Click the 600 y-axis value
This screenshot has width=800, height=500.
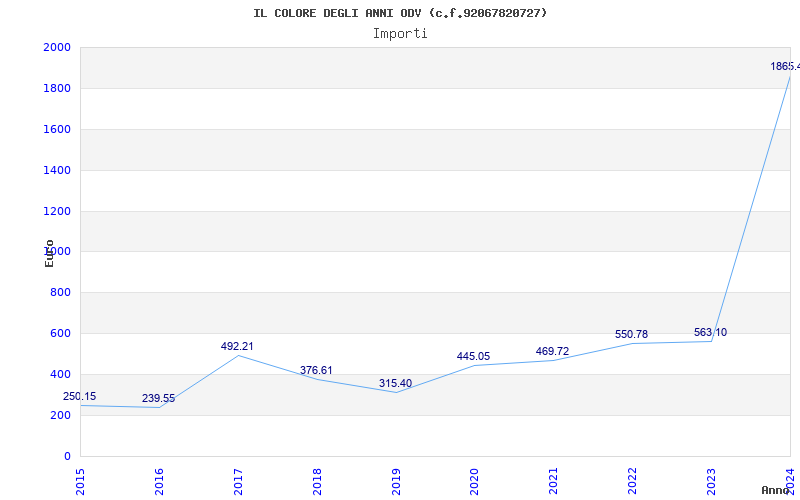click(x=60, y=333)
